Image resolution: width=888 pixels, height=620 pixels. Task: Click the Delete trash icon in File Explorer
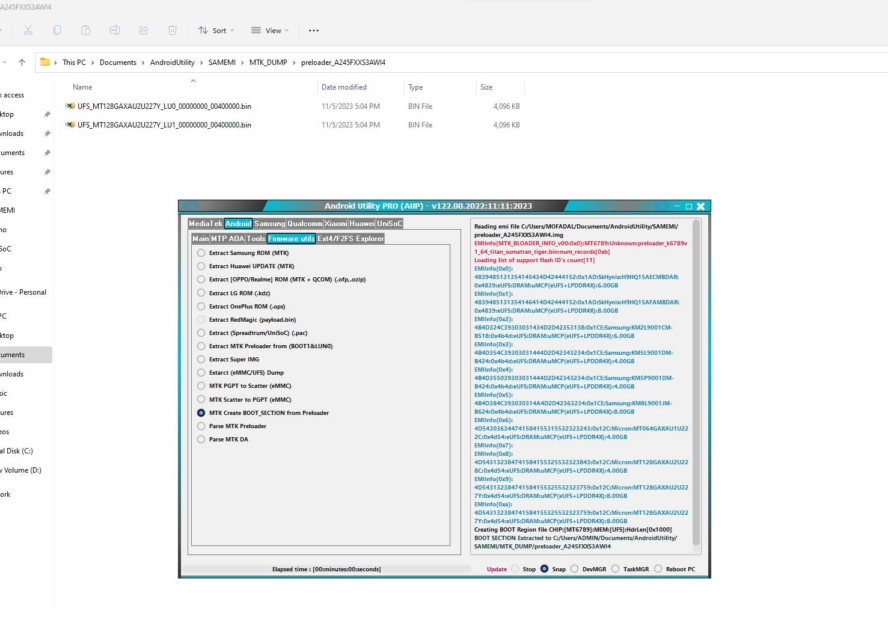click(x=172, y=31)
